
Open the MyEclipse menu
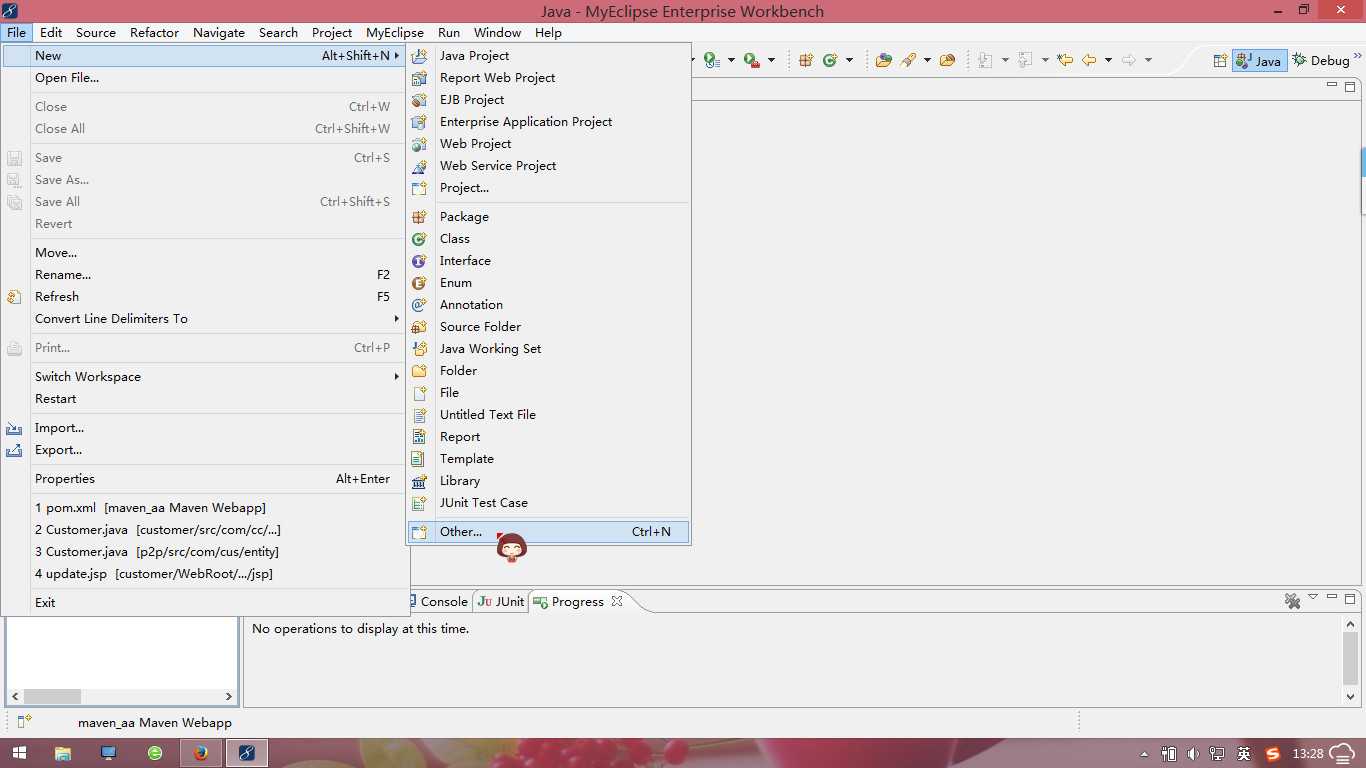click(x=395, y=32)
